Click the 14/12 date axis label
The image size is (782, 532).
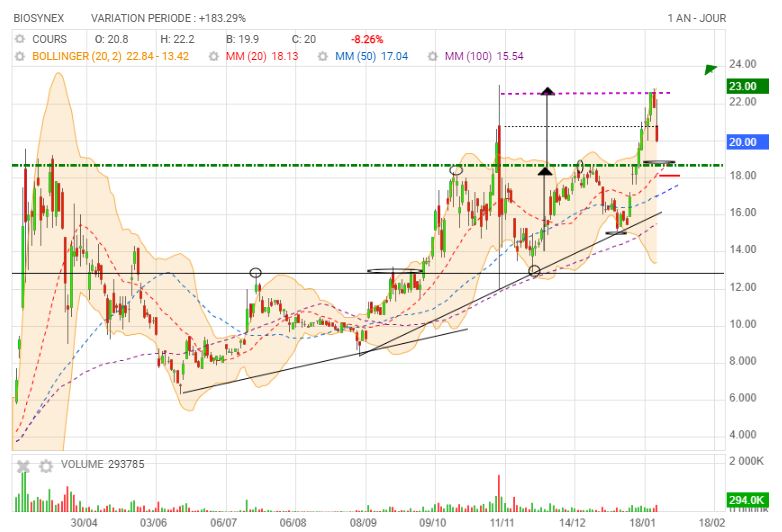pos(572,523)
